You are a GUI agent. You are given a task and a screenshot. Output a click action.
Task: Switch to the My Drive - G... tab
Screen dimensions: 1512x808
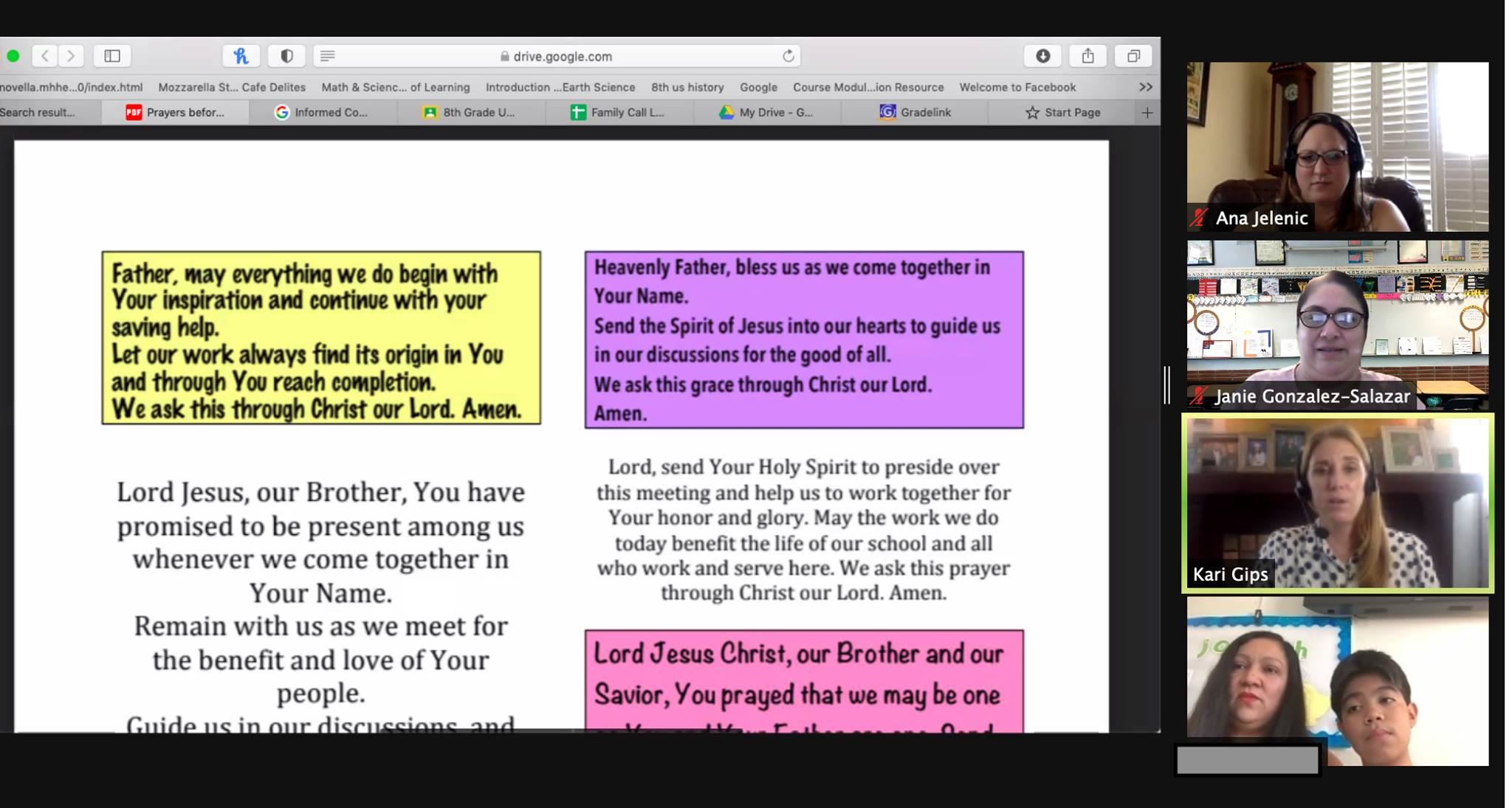click(766, 112)
